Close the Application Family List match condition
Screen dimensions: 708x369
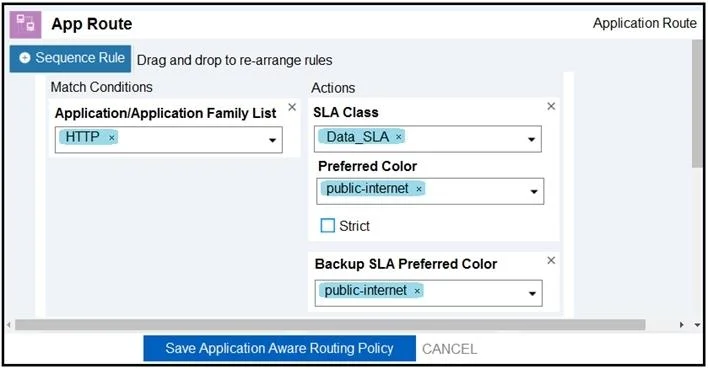(x=292, y=107)
